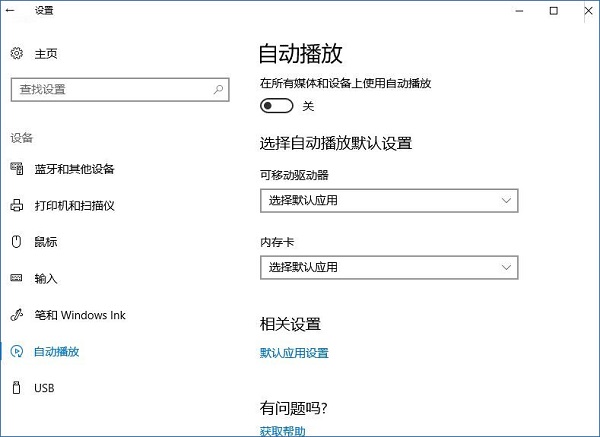Open the 内存卡 default app dropdown
Viewport: 600px width, 437px height.
click(x=388, y=267)
